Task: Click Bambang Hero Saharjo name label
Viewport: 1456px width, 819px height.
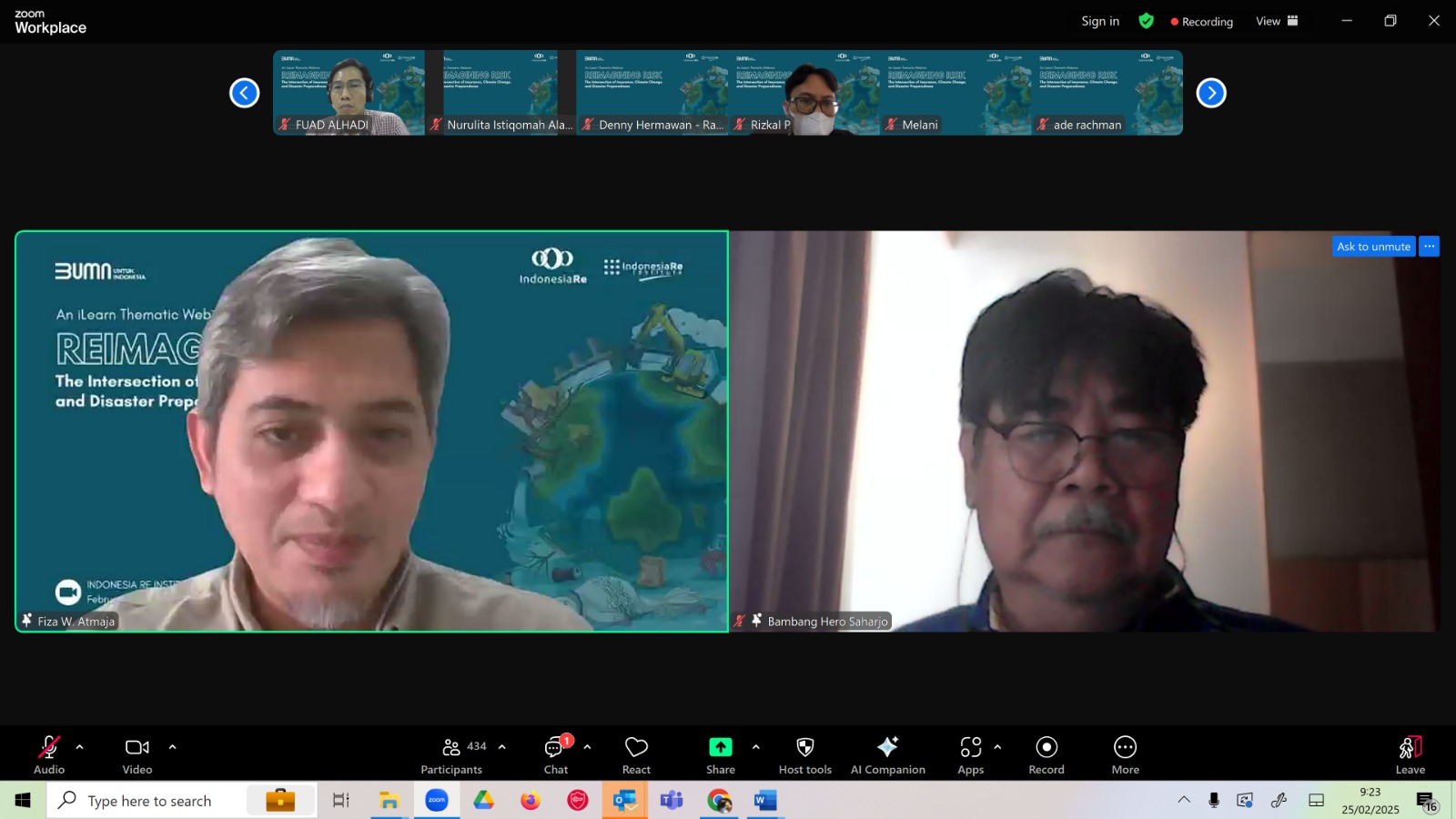Action: 811,622
